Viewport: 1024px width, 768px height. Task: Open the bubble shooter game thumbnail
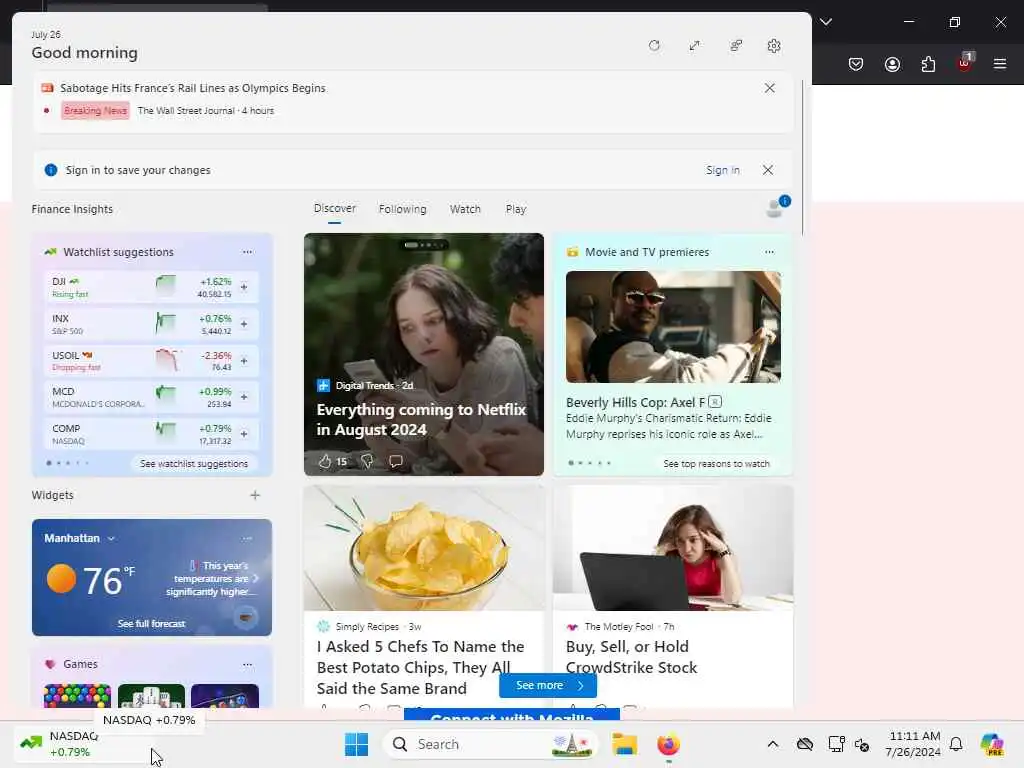tap(77, 696)
